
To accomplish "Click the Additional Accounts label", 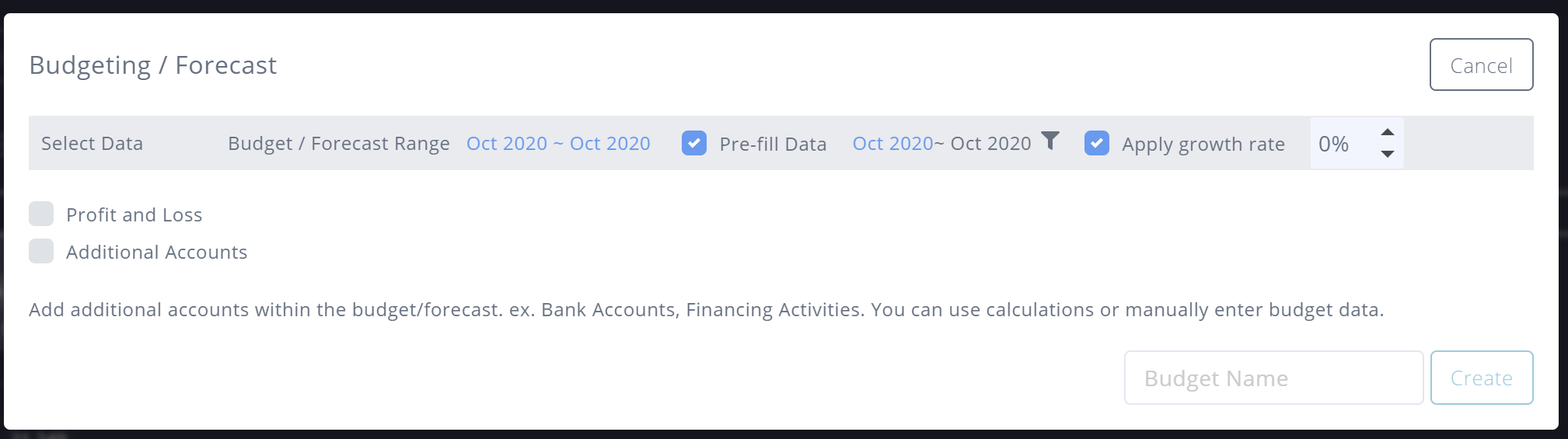I will tap(157, 252).
